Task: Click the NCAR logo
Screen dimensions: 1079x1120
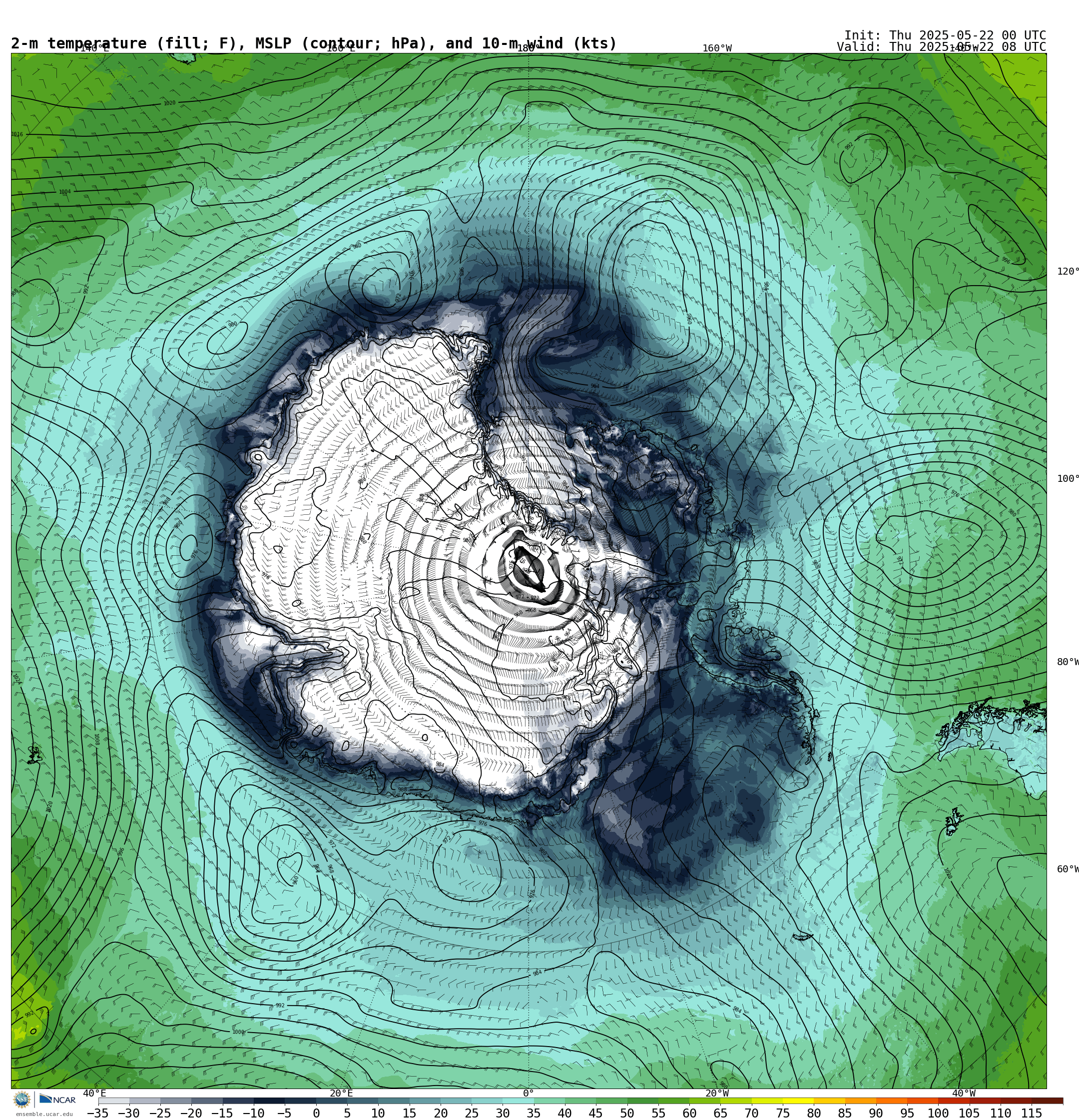Action: click(57, 1100)
